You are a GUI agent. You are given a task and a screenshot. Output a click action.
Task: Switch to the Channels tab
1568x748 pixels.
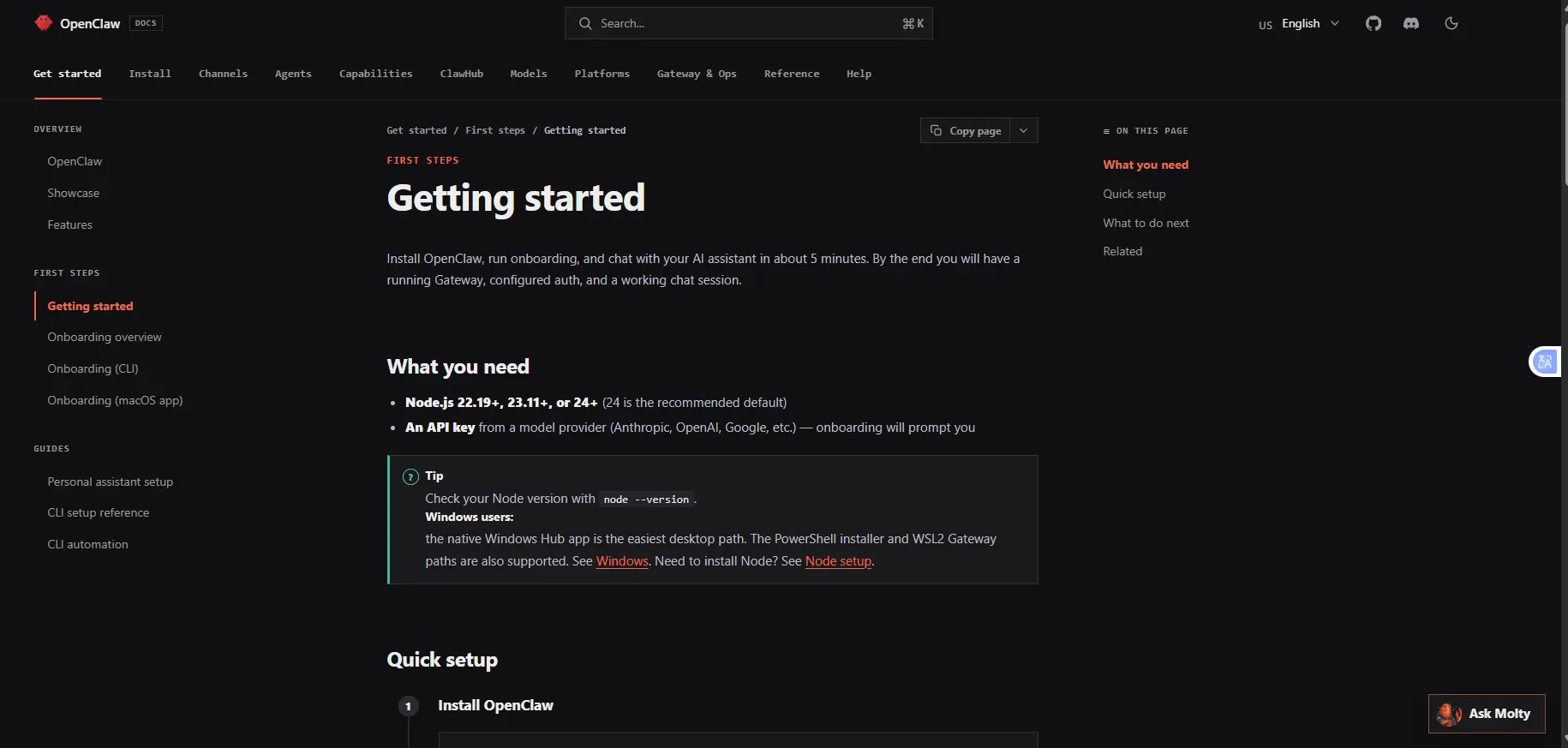(223, 74)
